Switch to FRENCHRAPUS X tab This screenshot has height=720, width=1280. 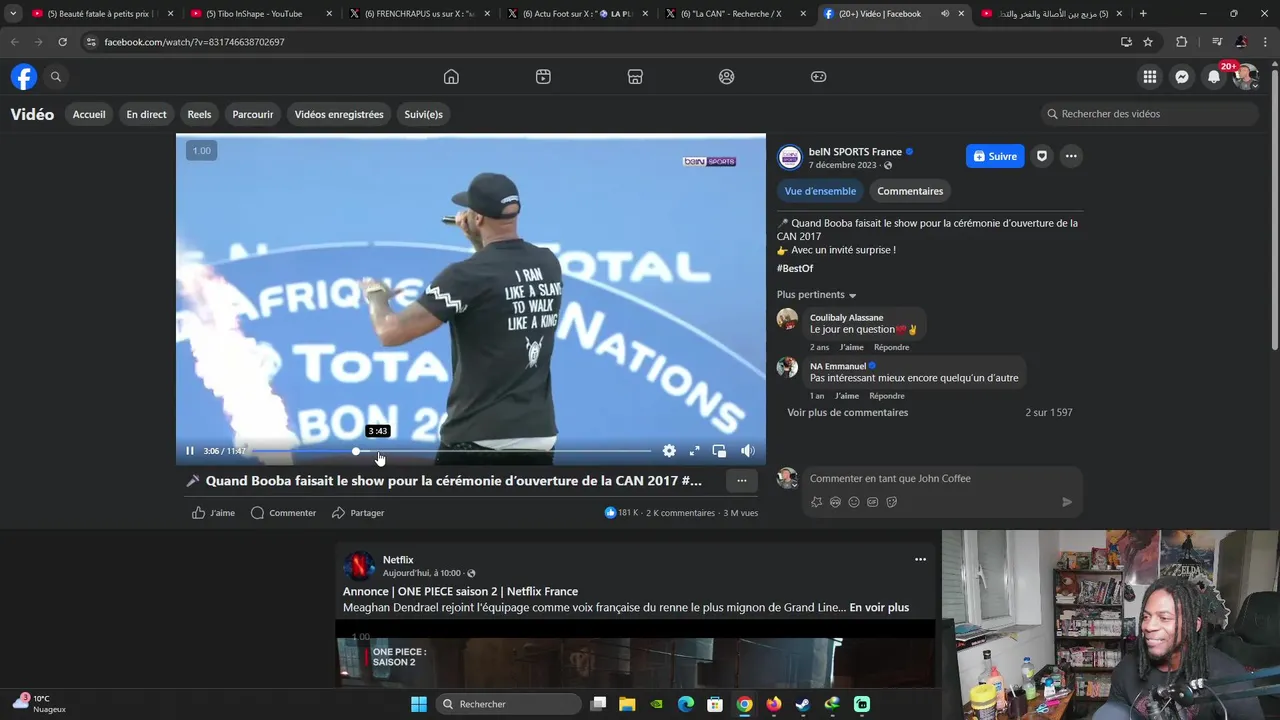pos(419,14)
